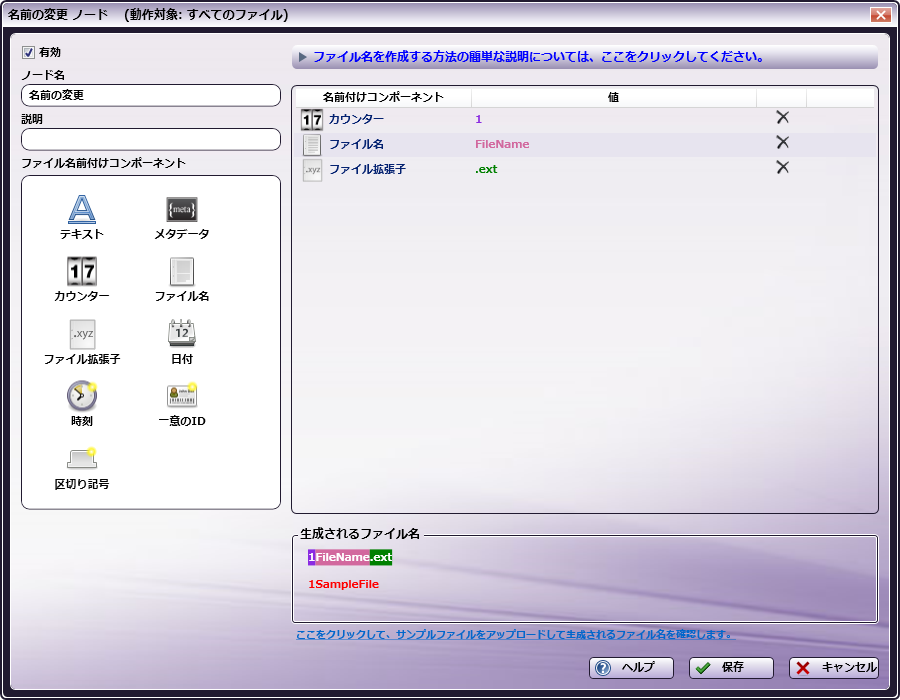Toggle the 有効 (enabled) checkbox
900x700 pixels.
[28, 52]
